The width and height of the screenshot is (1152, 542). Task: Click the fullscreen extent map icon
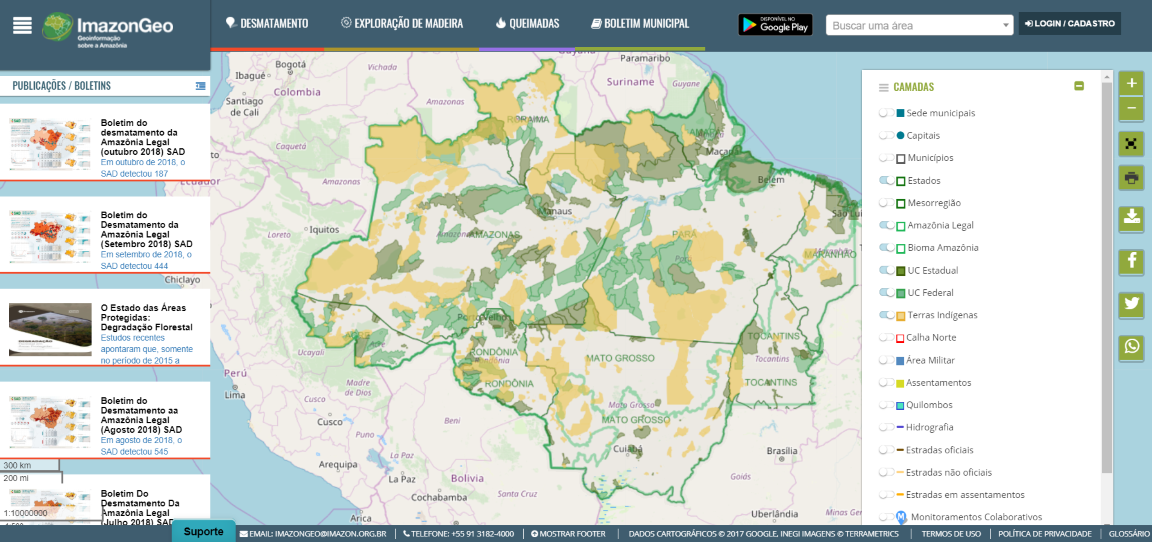point(1131,144)
